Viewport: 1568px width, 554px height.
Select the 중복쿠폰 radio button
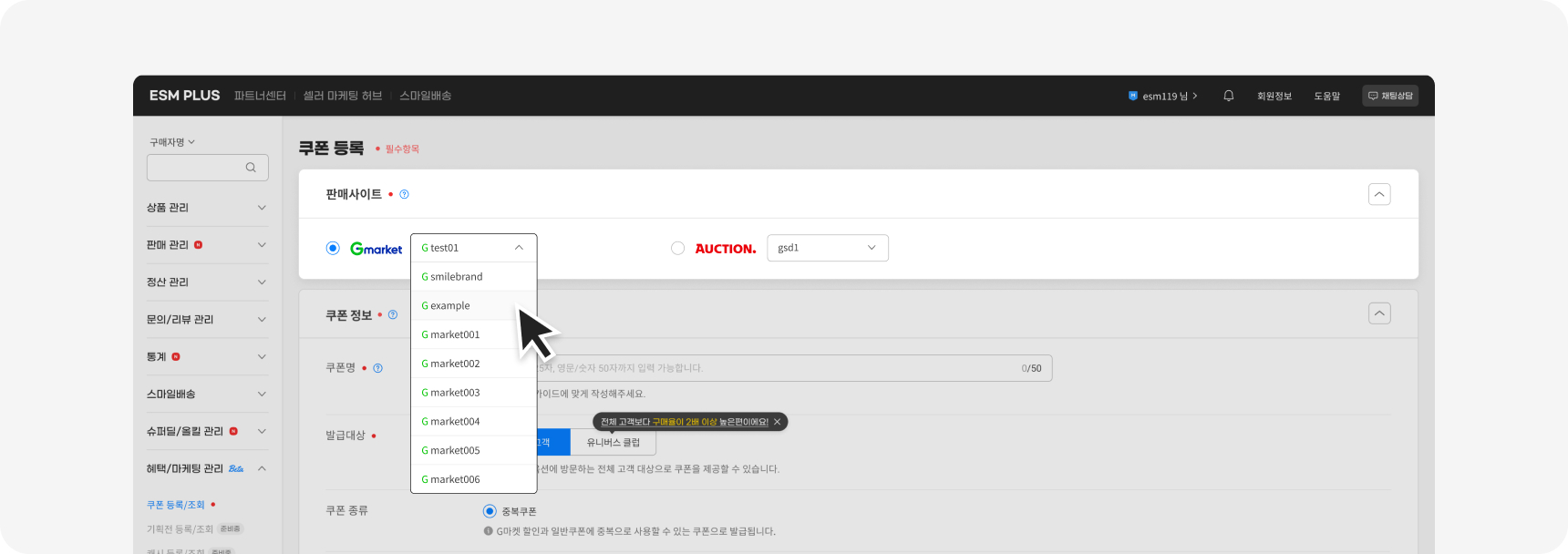pos(490,511)
